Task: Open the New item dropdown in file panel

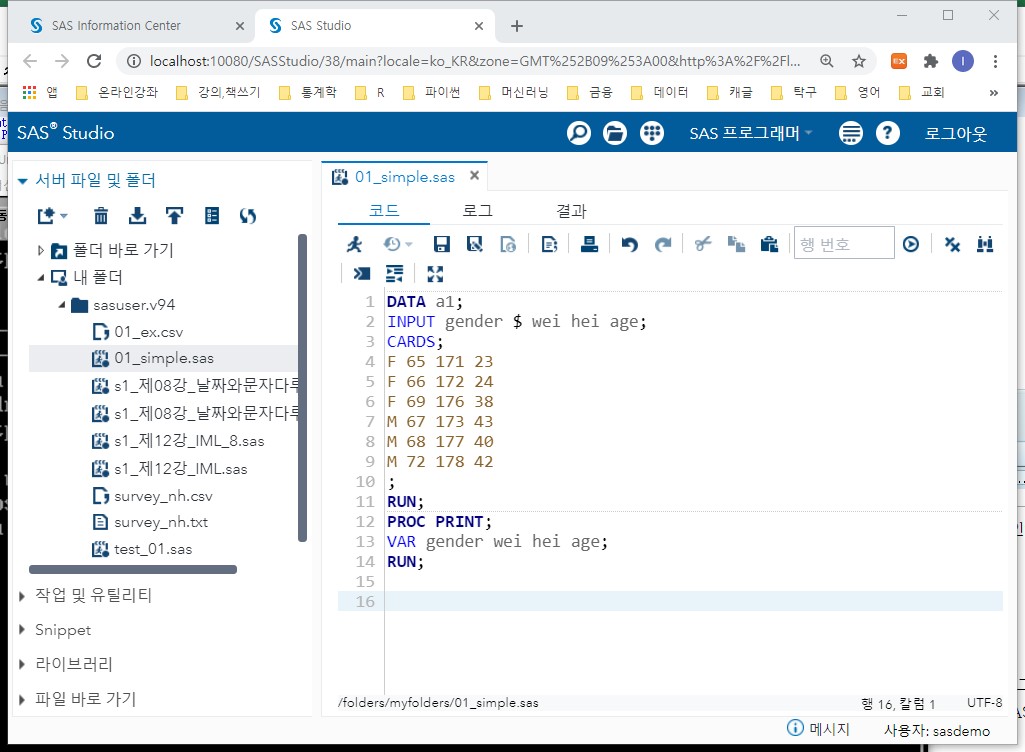Action: click(52, 216)
